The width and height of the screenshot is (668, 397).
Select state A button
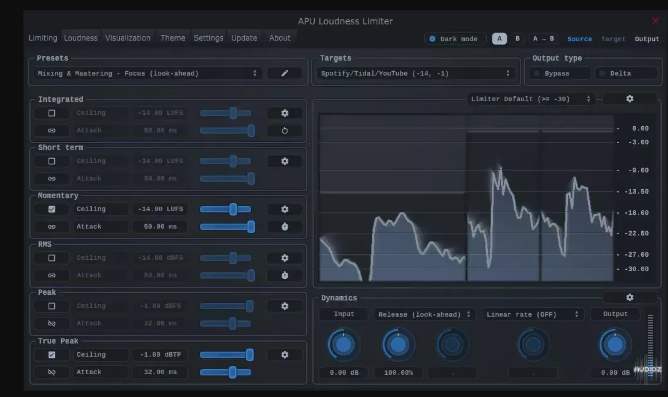point(499,39)
